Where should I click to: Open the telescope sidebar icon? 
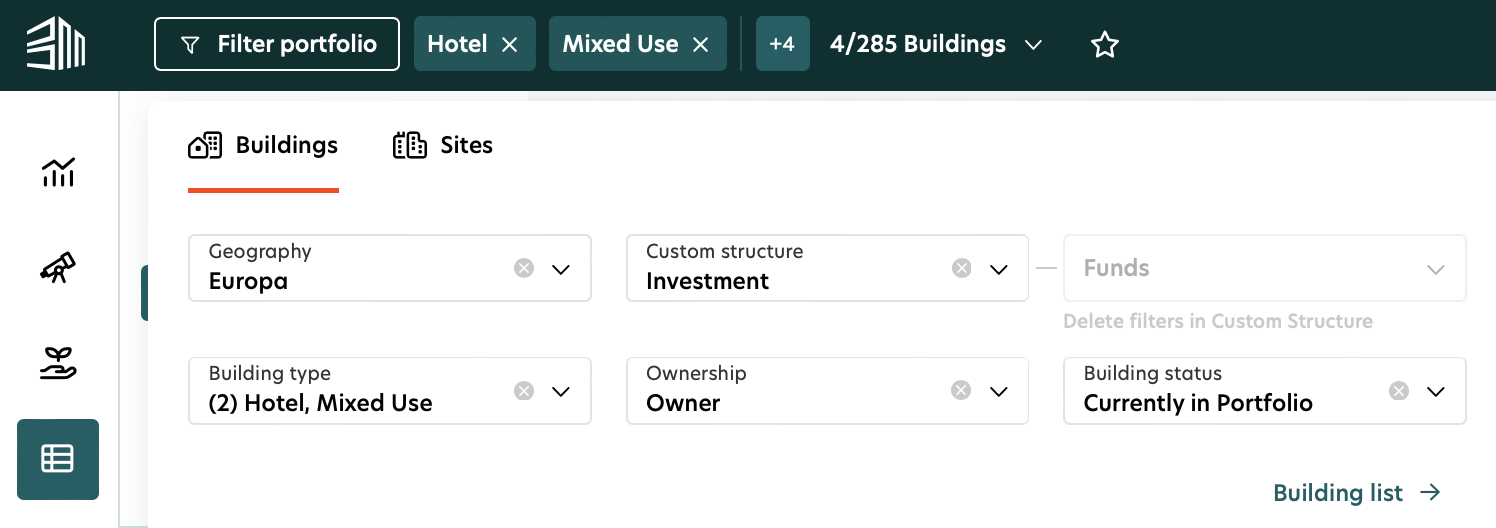pyautogui.click(x=58, y=268)
